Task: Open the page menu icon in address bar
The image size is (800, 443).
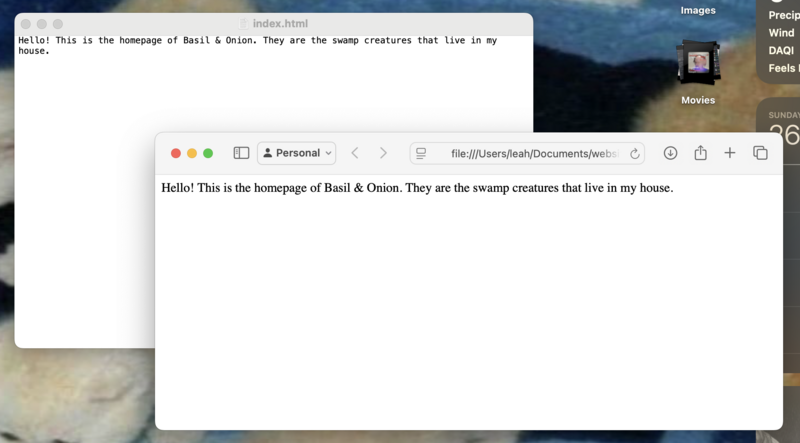Action: pos(421,153)
